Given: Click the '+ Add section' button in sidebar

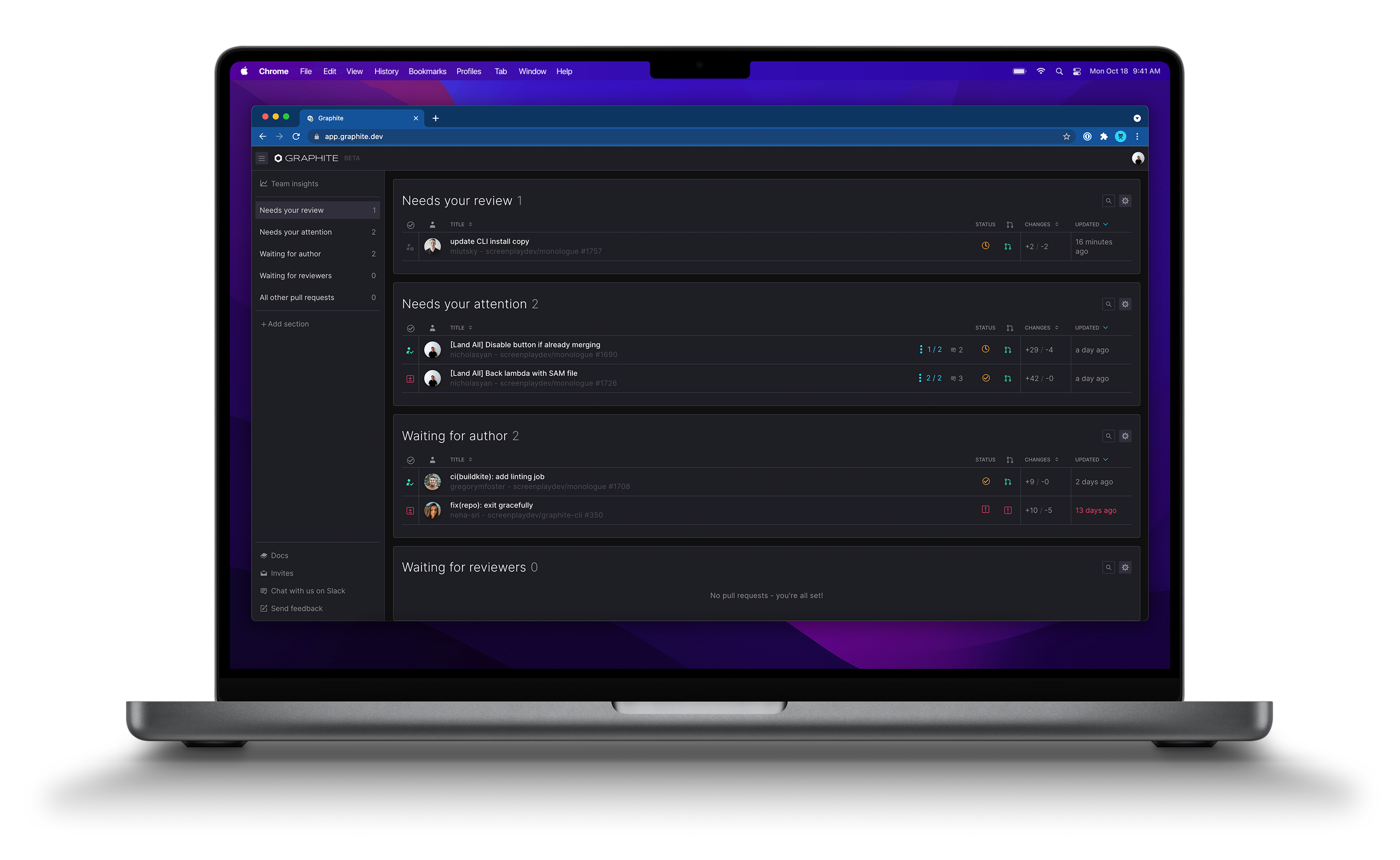Looking at the screenshot, I should (285, 324).
